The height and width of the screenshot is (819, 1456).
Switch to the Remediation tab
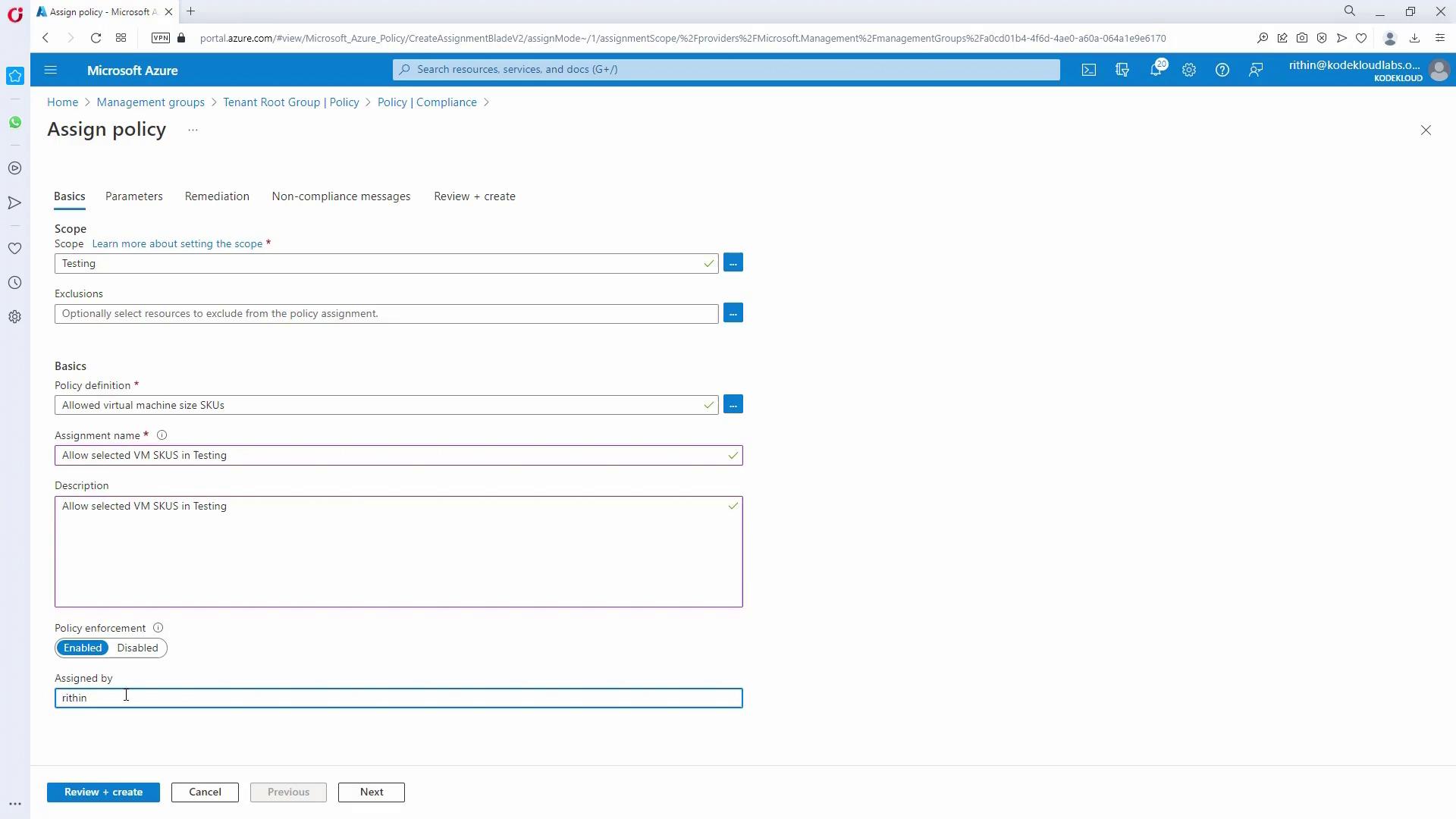click(217, 196)
